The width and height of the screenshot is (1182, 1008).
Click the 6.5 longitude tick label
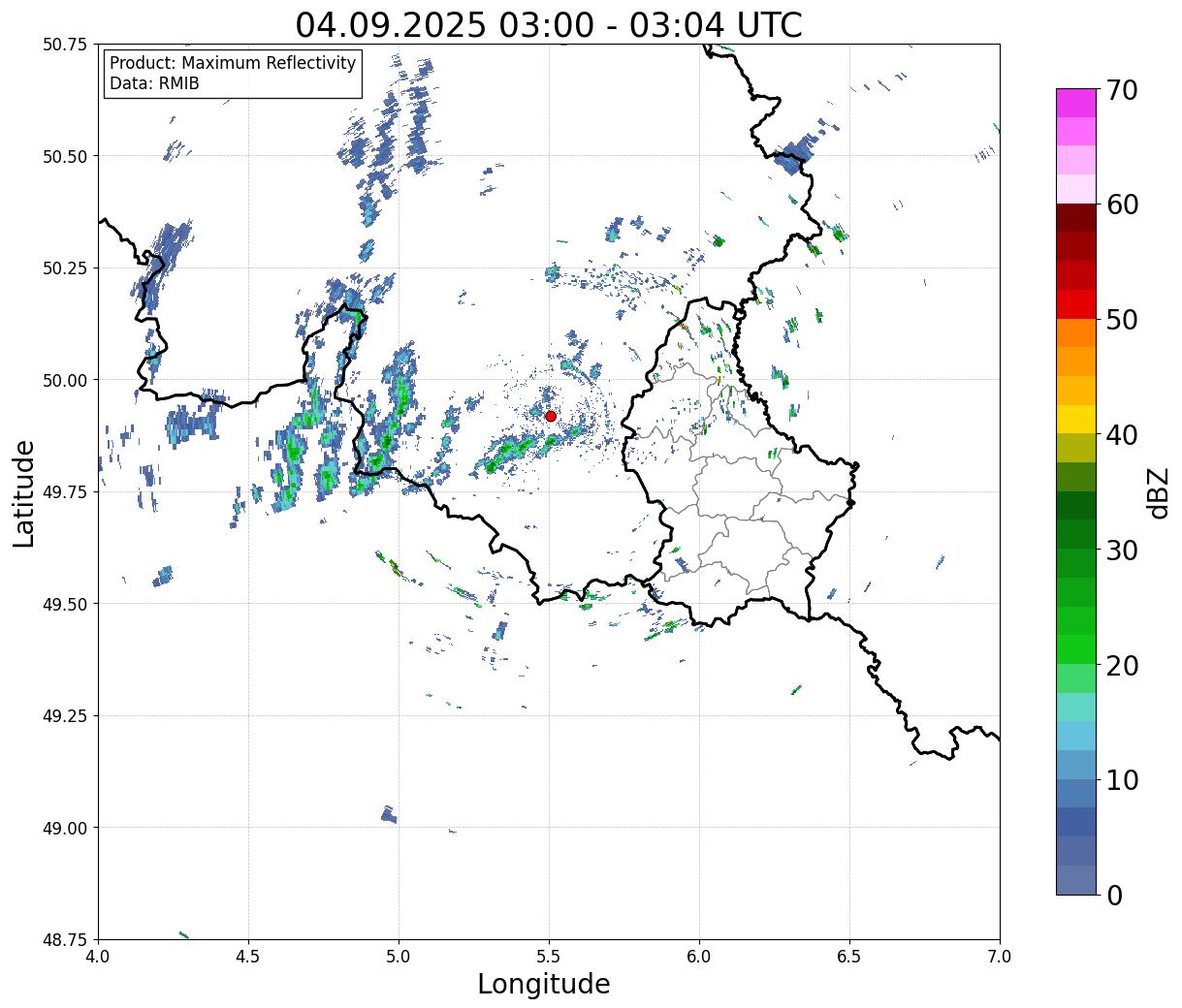coord(849,957)
